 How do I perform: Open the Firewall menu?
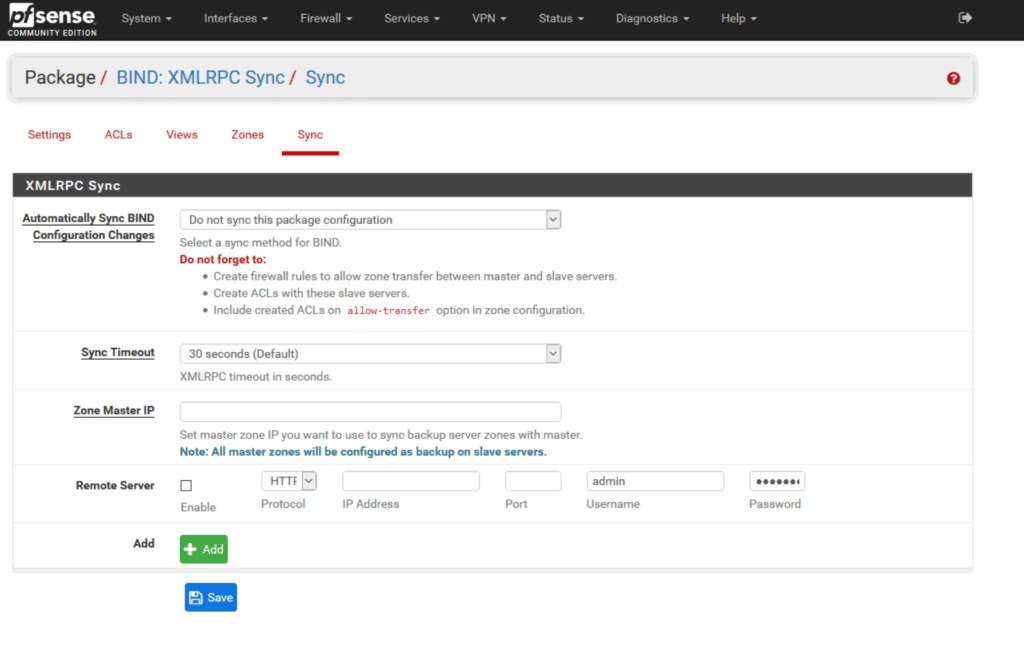tap(326, 18)
